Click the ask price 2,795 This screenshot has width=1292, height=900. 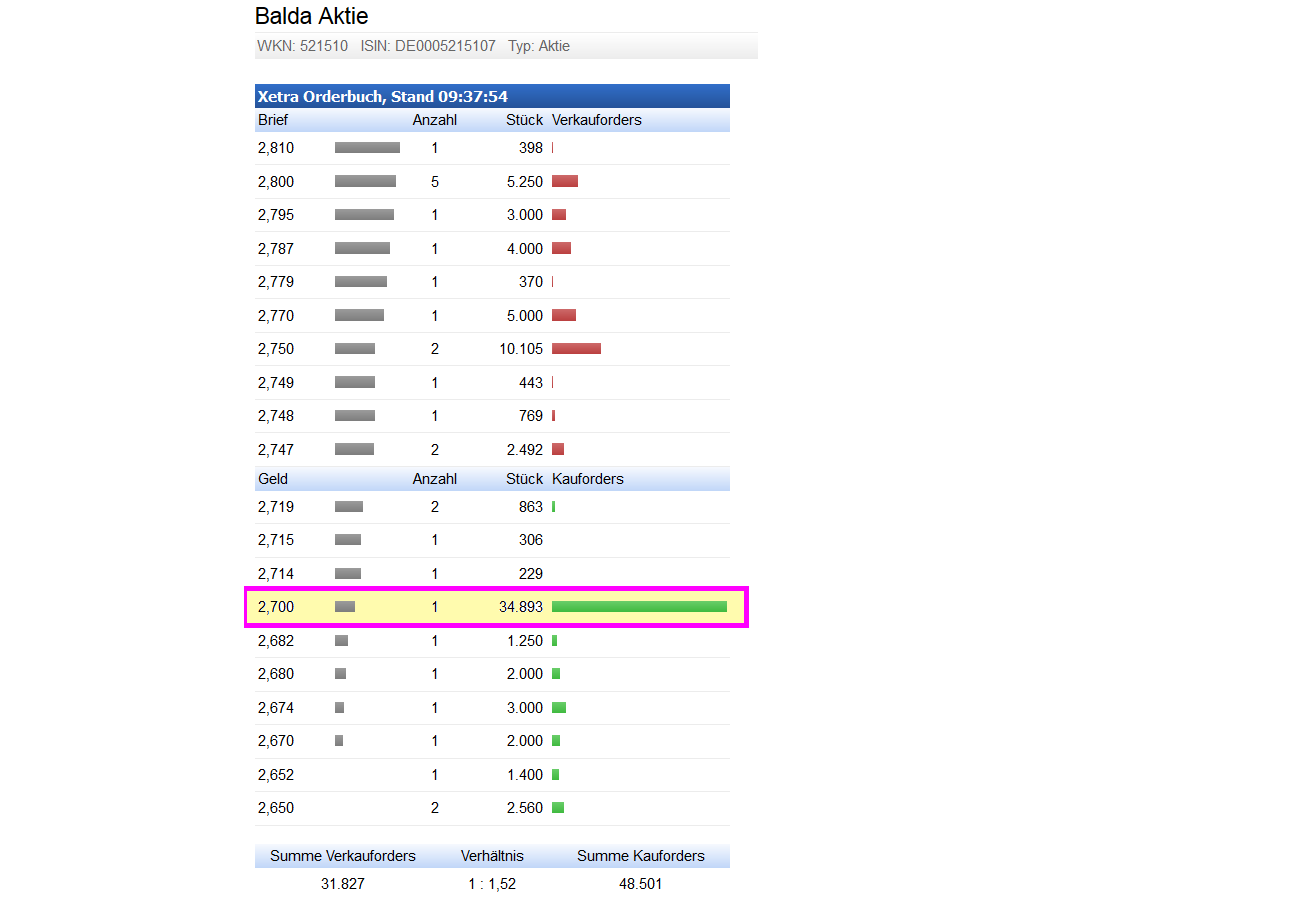point(276,215)
